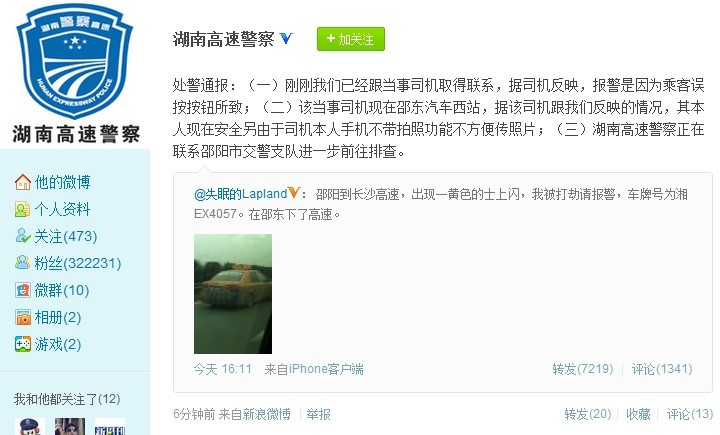Screen dimensions: 720x435
Task: Click the Hunan Expressway Police avatar logo
Action: tap(75, 62)
